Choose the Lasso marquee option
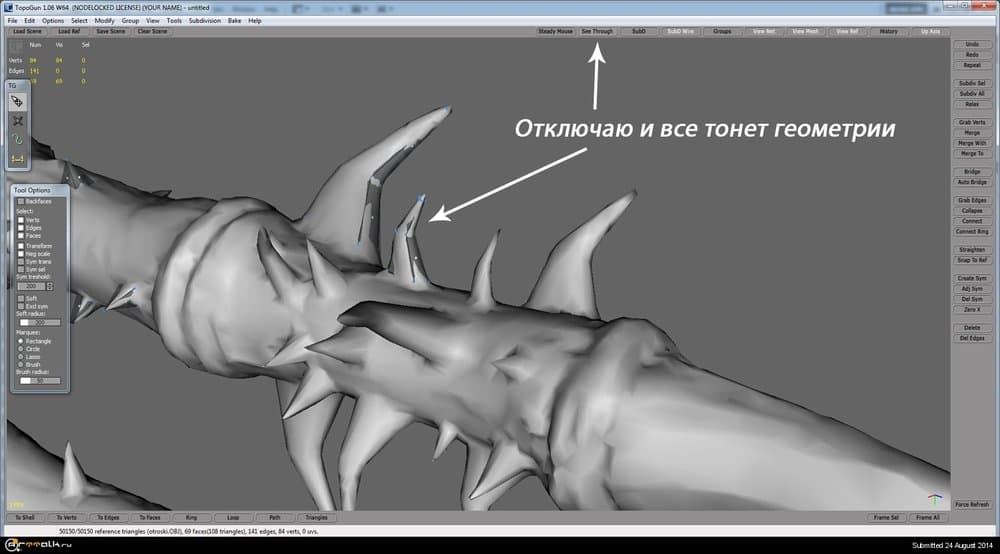 tap(21, 357)
